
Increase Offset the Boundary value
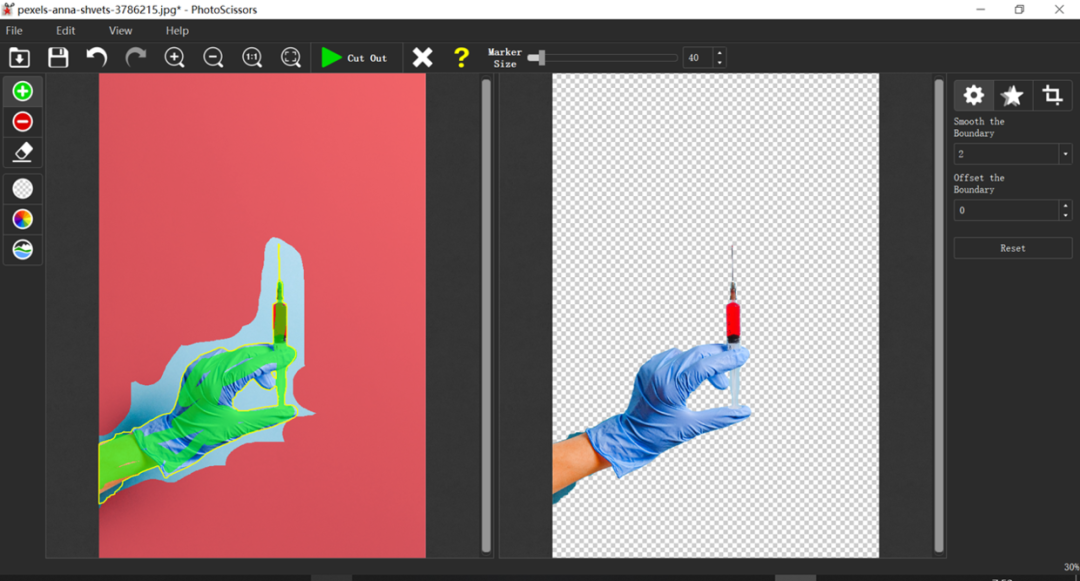coord(1066,205)
